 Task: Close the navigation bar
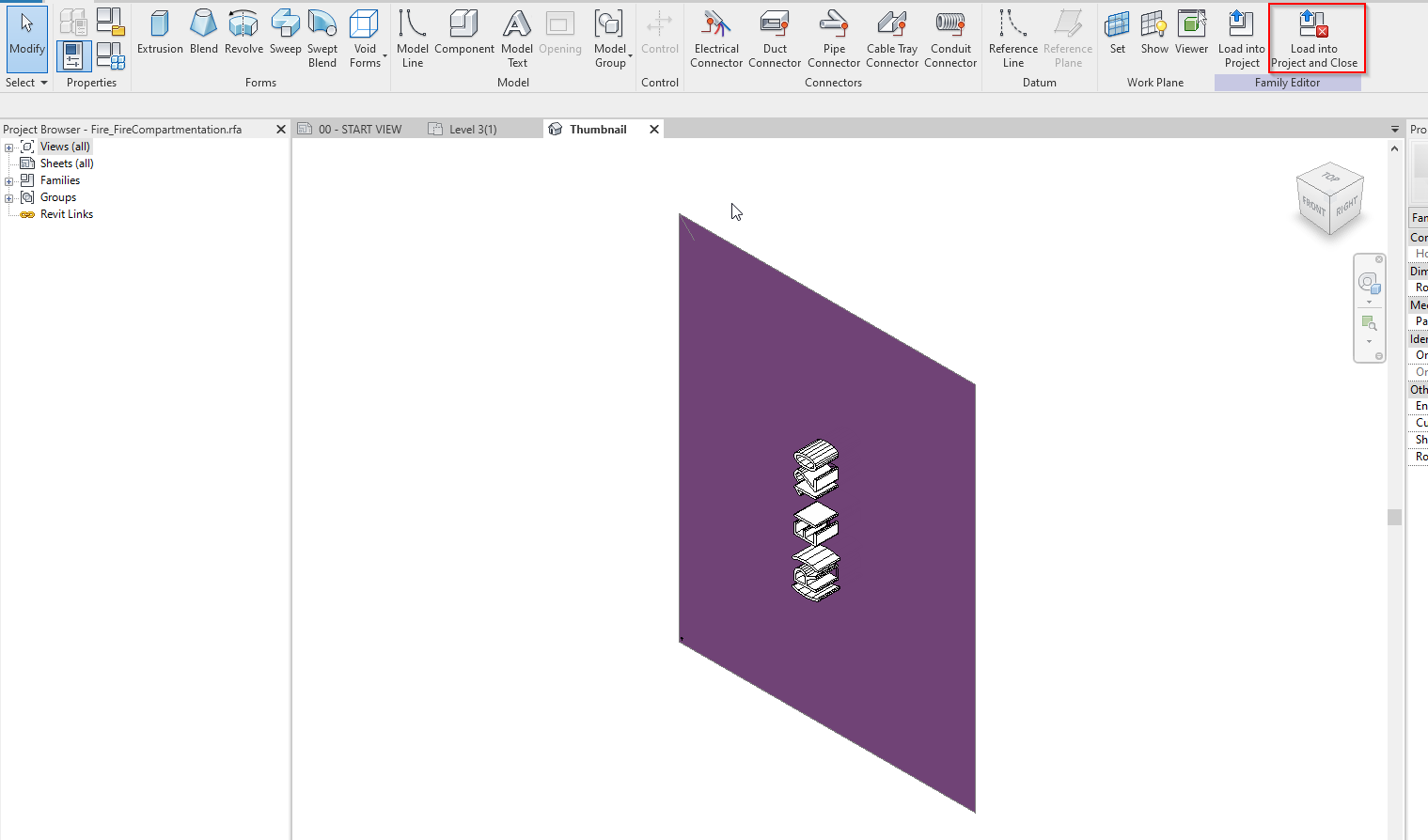1379,259
